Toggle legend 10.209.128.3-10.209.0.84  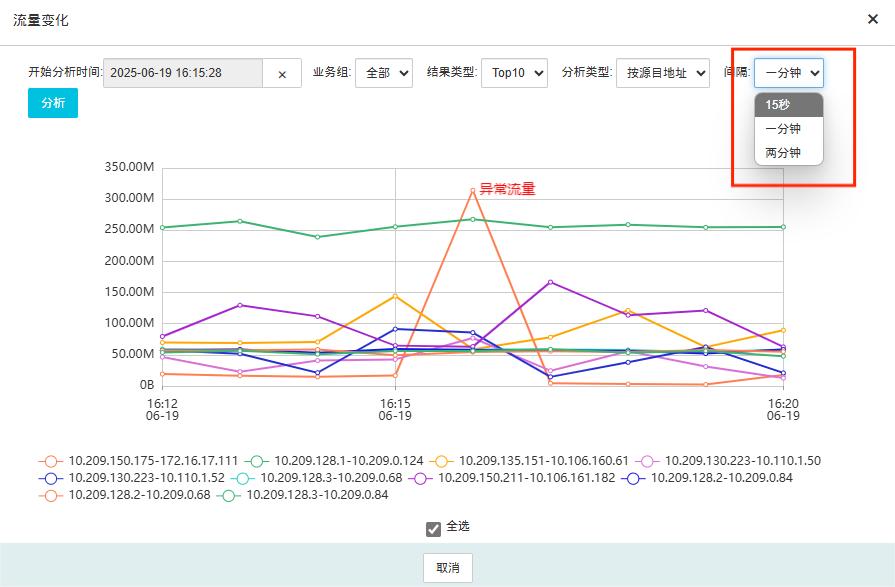pos(303,495)
